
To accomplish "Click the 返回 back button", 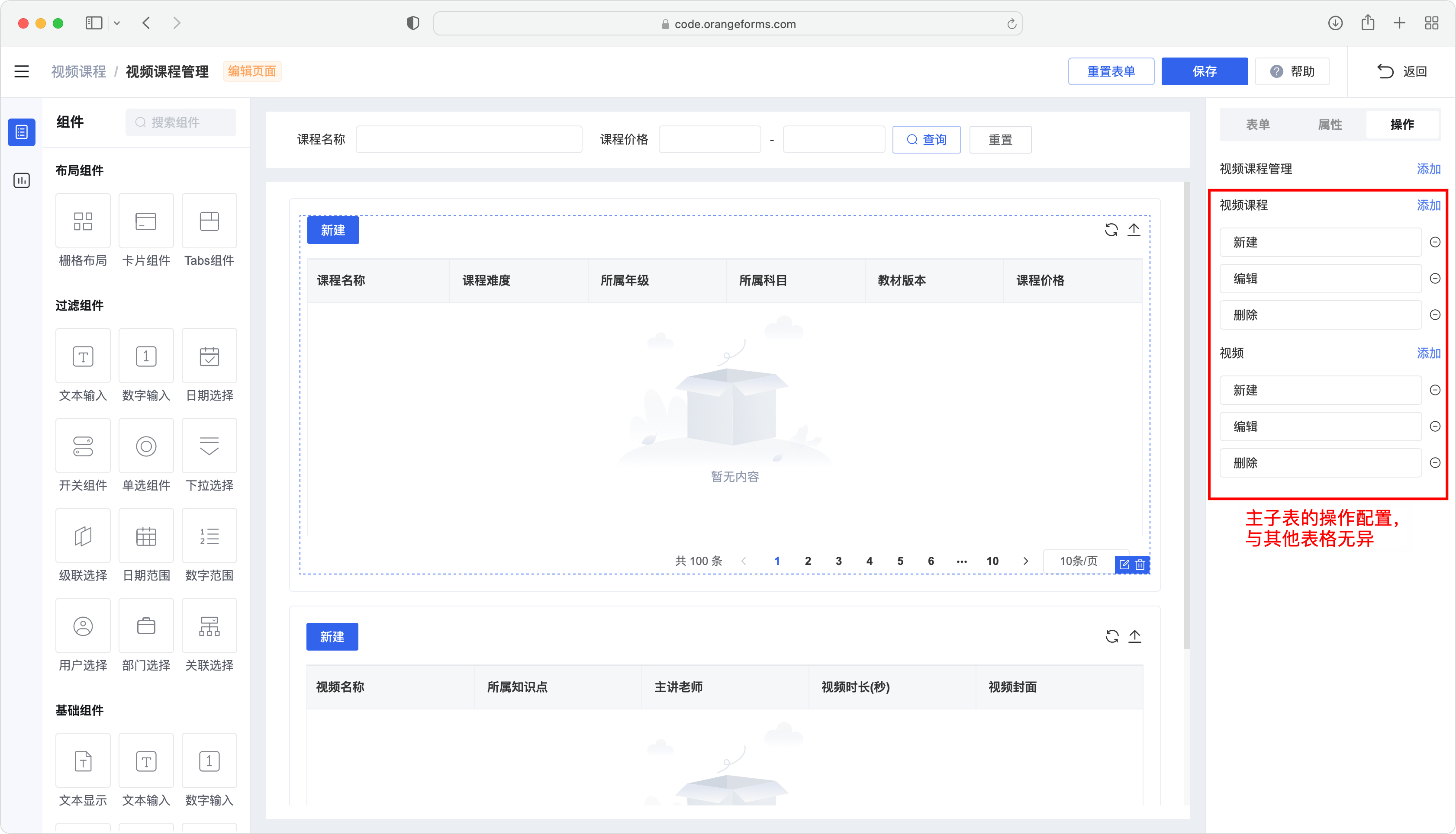I will (x=1401, y=72).
